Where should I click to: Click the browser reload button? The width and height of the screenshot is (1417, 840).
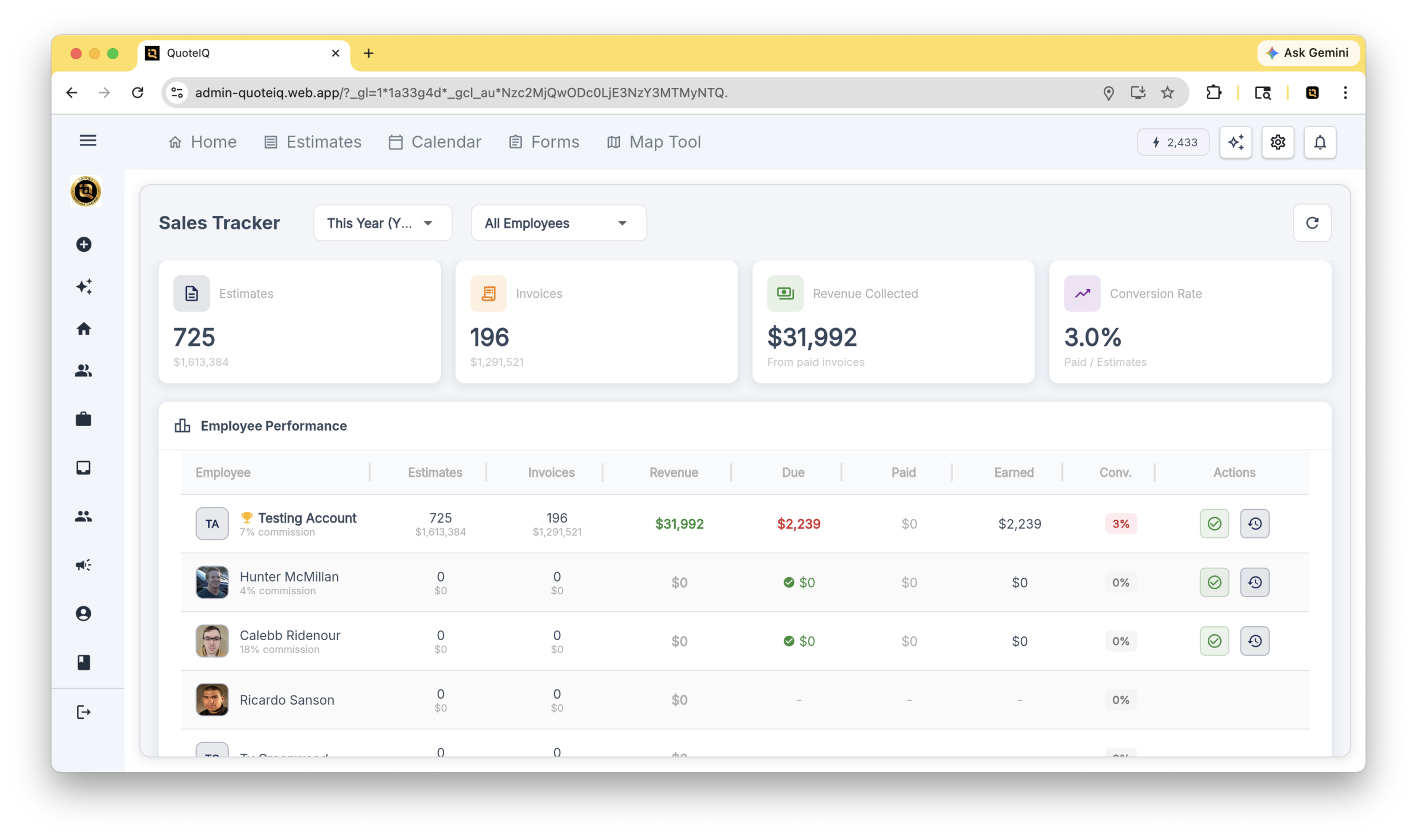[138, 92]
